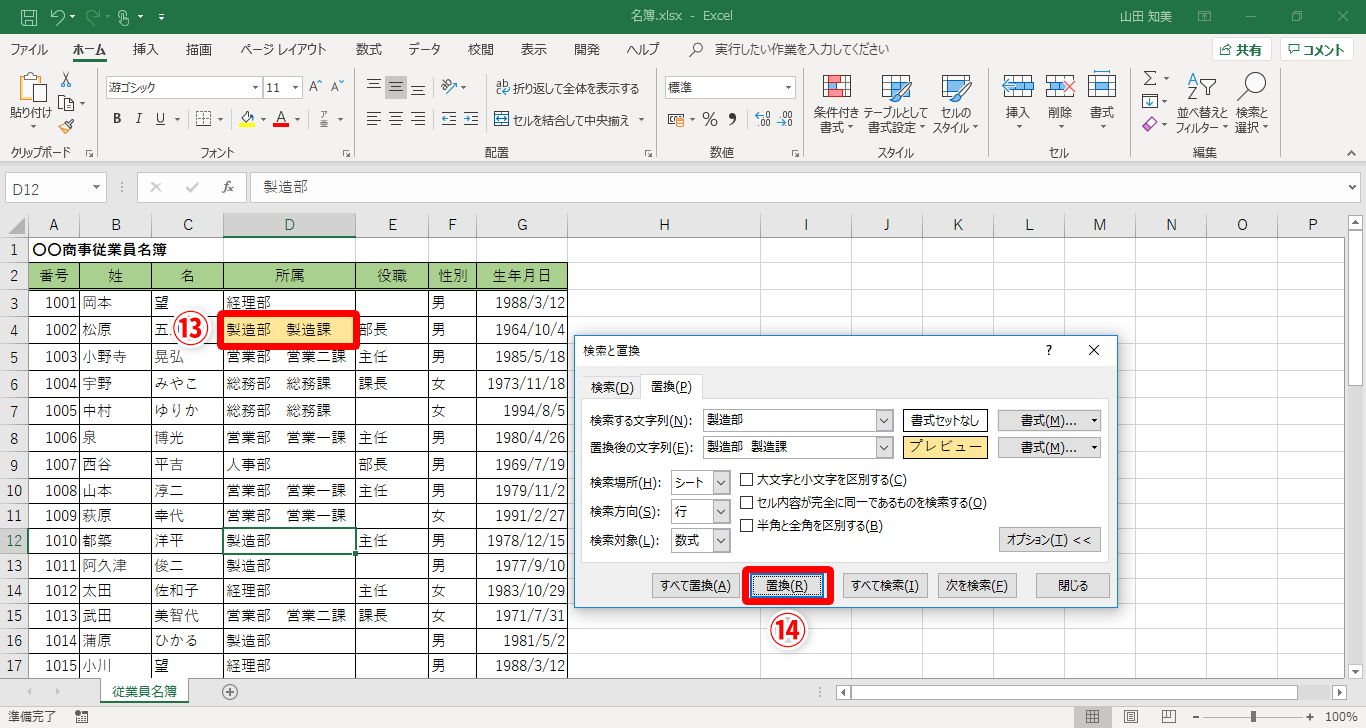Apply Bold formatting

117,119
